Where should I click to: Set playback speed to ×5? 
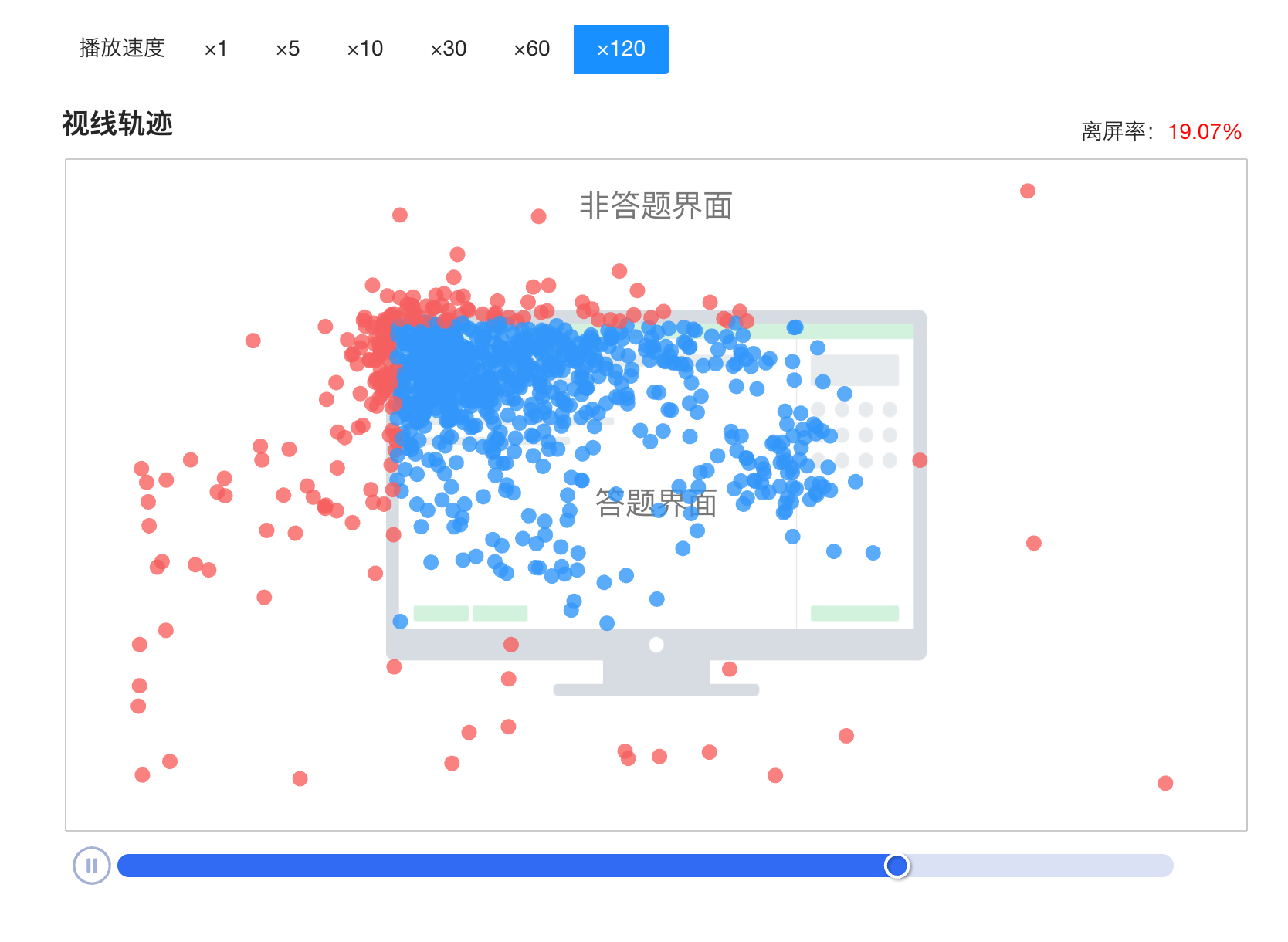(287, 49)
